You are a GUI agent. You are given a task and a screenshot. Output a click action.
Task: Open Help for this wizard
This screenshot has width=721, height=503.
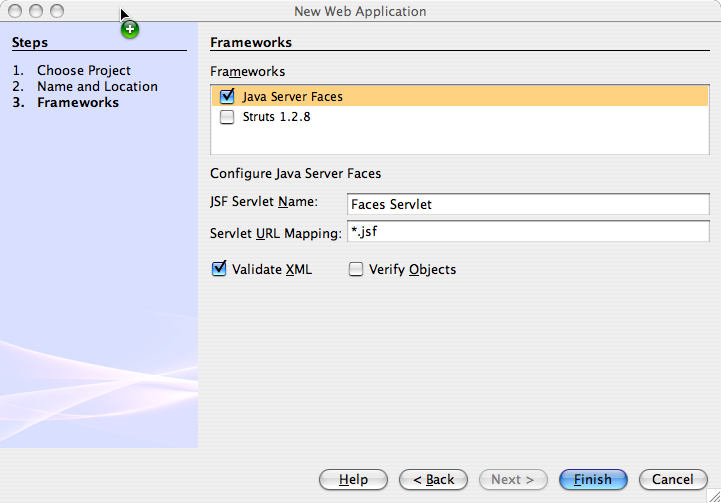click(x=353, y=480)
